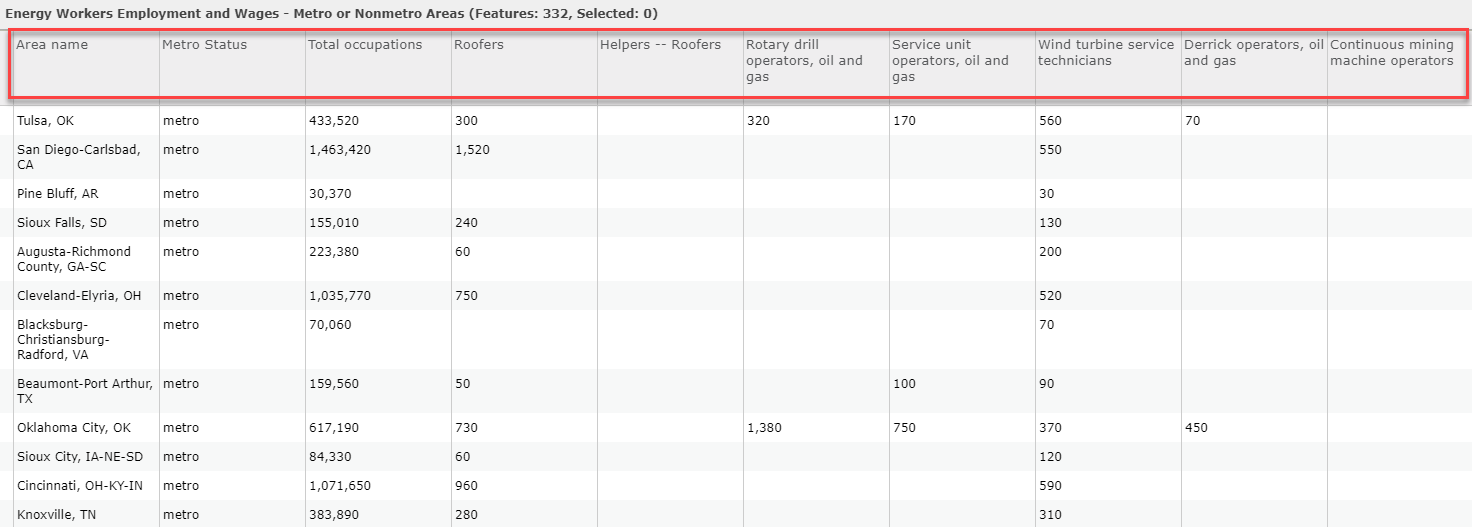Click the Metro Status column header

click(x=232, y=64)
